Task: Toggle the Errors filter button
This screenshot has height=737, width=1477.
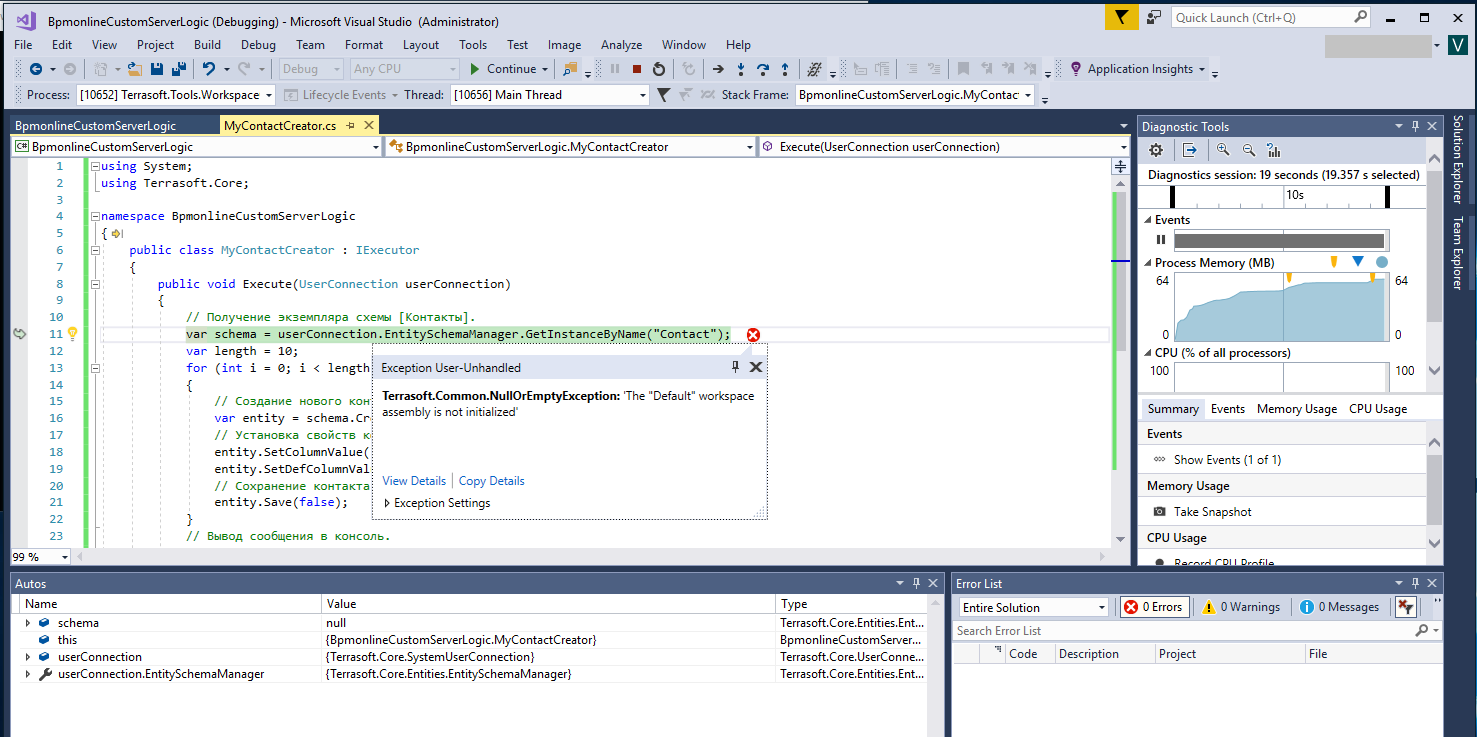Action: [x=1153, y=607]
